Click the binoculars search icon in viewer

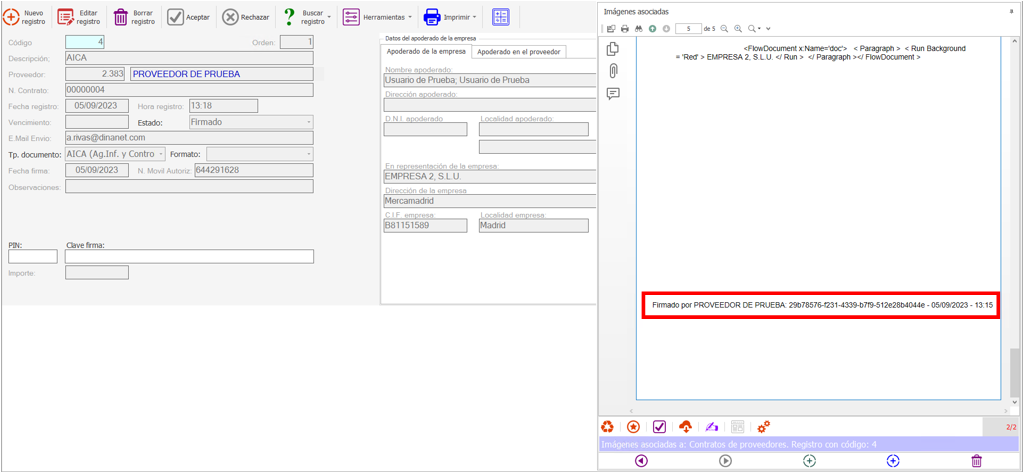tap(638, 29)
